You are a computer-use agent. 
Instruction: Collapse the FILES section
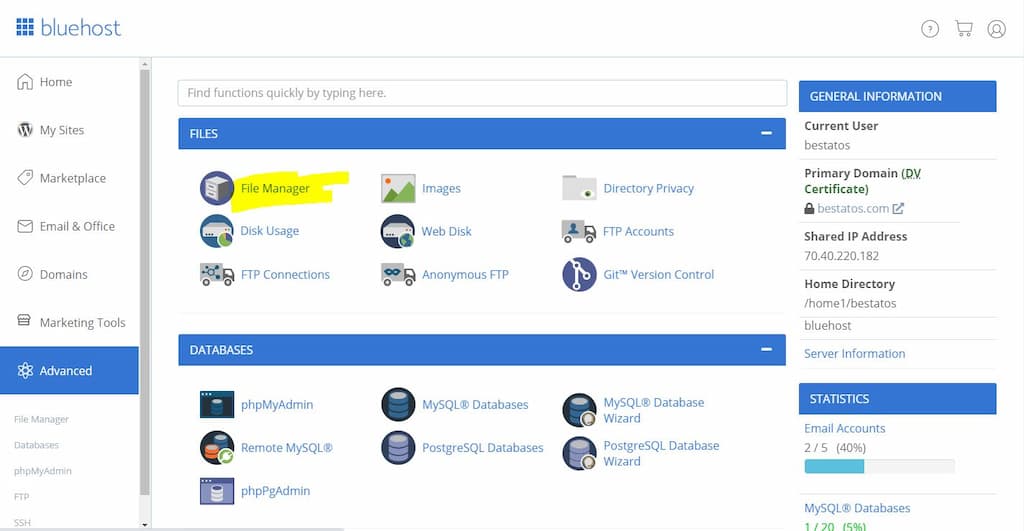click(766, 133)
